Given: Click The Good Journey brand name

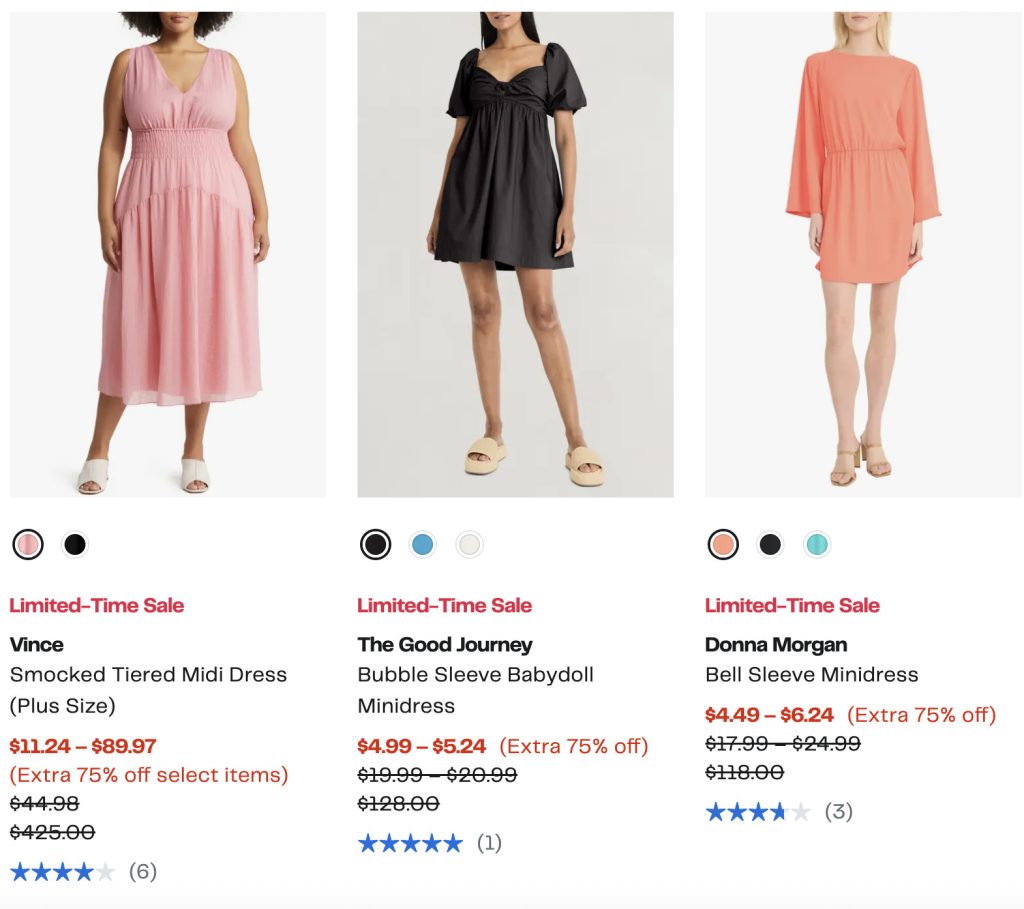Looking at the screenshot, I should tap(445, 645).
